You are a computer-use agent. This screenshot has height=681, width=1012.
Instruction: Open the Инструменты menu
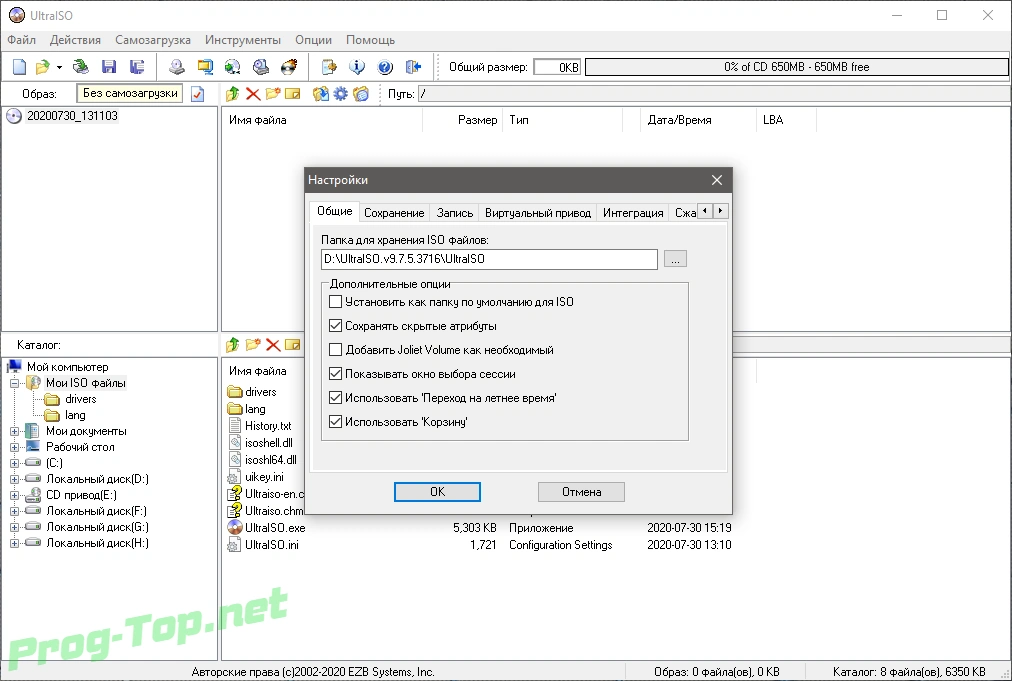(x=243, y=40)
